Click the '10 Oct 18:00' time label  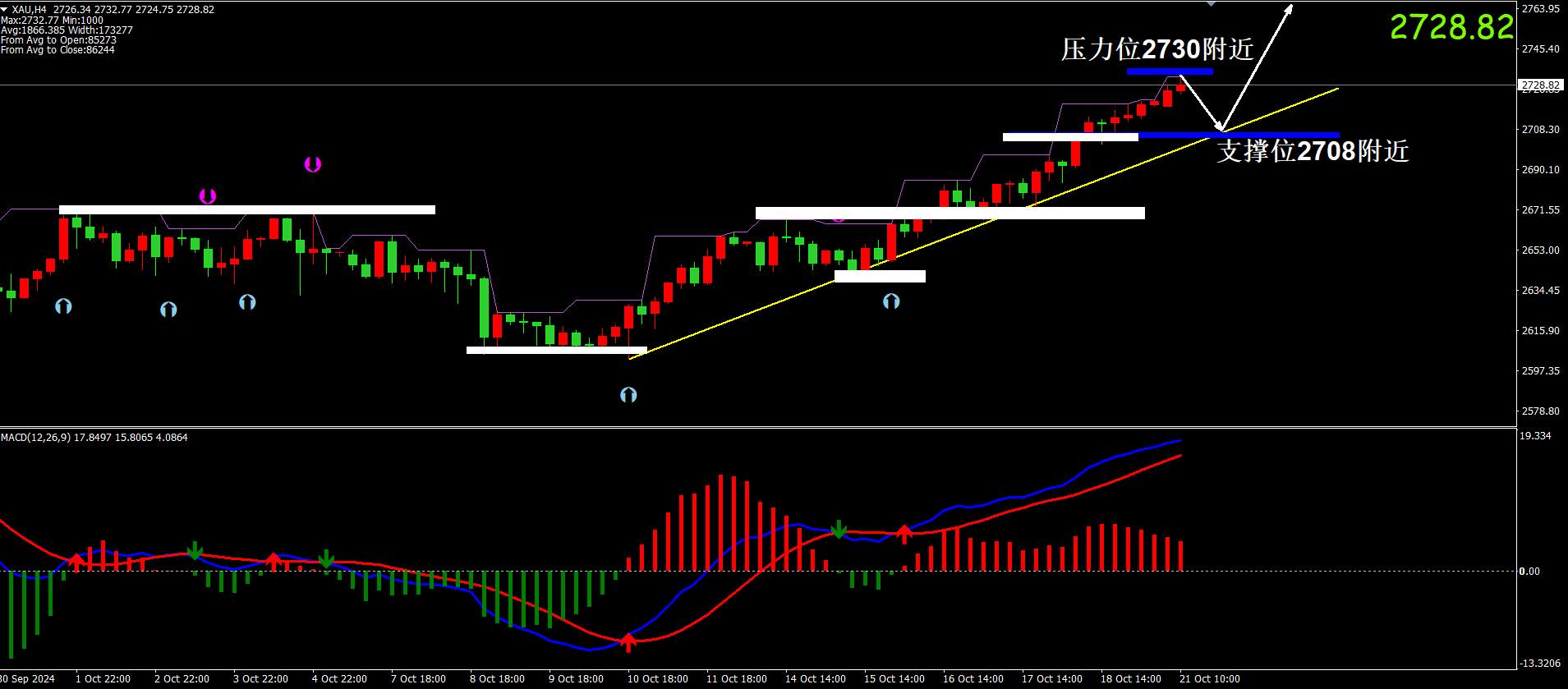coord(658,679)
